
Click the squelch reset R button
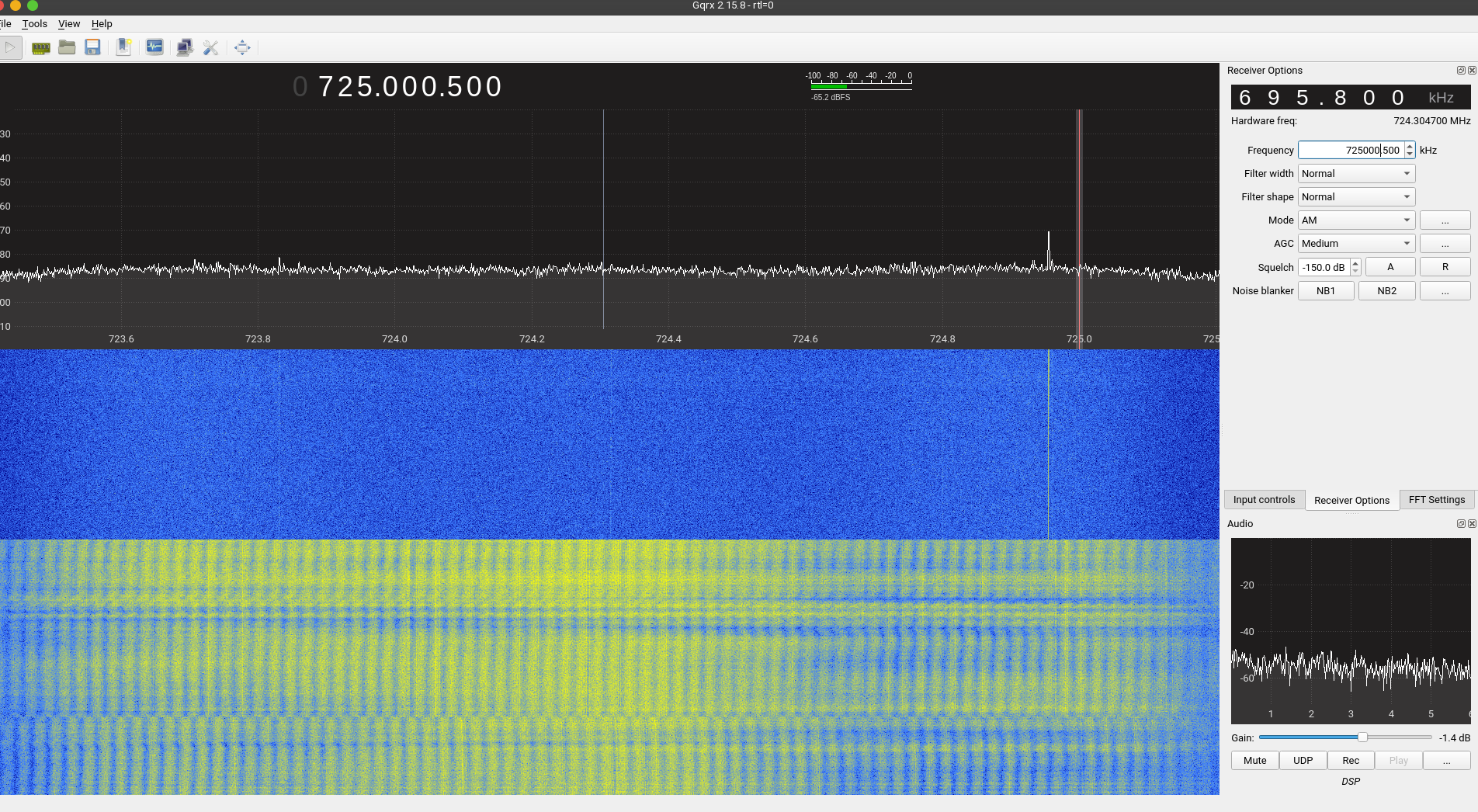[1445, 267]
